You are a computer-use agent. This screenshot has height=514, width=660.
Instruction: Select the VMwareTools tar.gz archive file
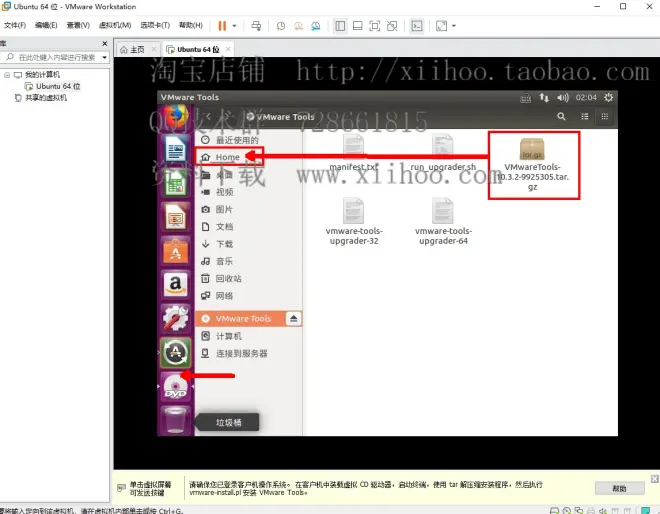click(x=532, y=165)
